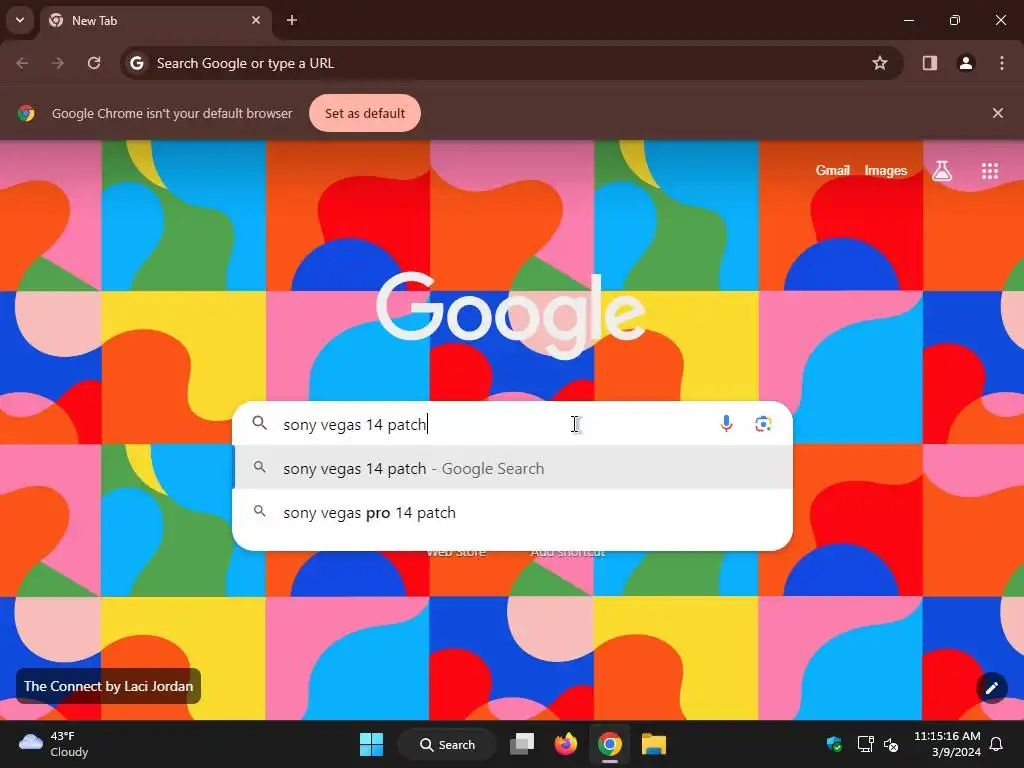Click Set as default button
Image resolution: width=1024 pixels, height=768 pixels.
(x=364, y=114)
